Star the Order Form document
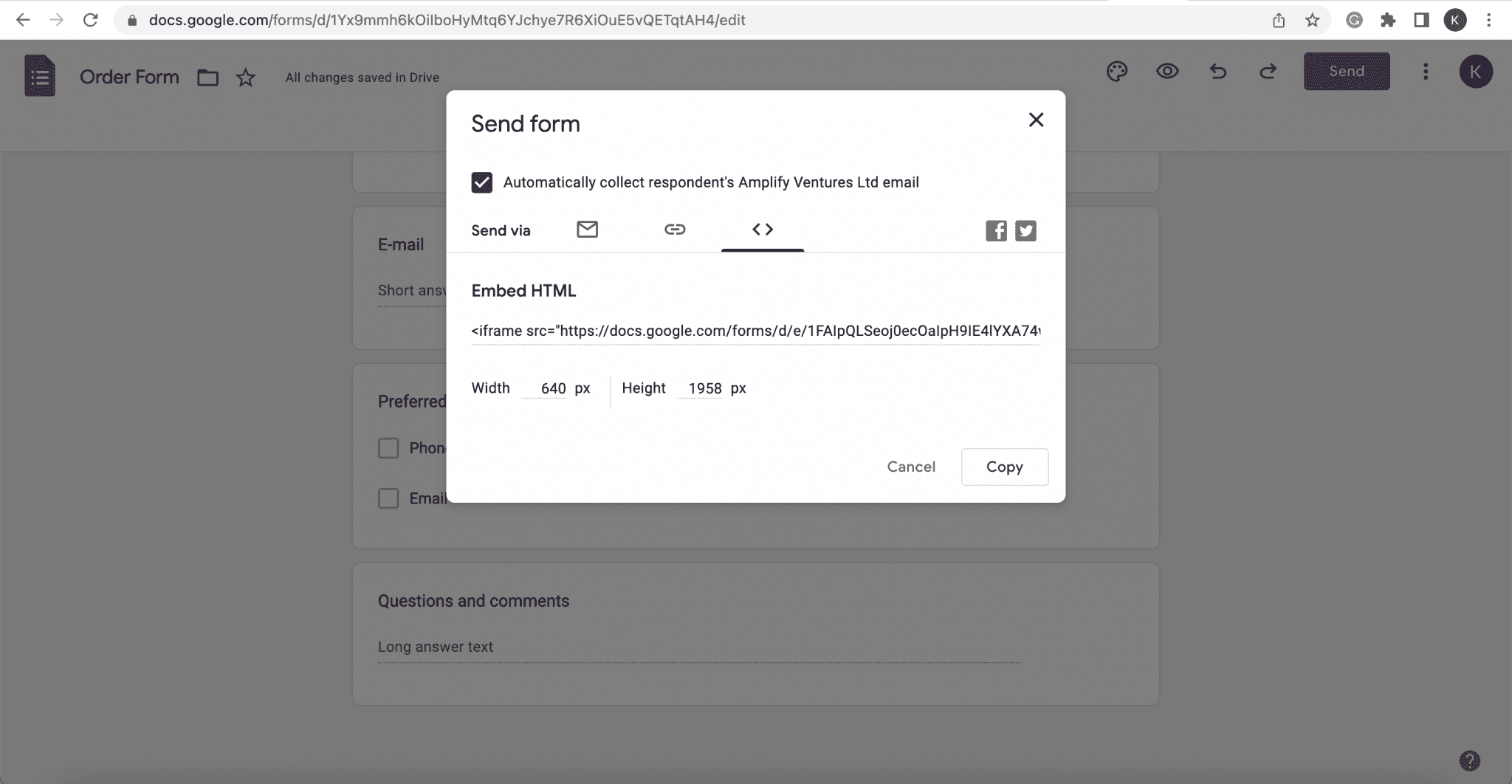The image size is (1512, 784). 246,78
